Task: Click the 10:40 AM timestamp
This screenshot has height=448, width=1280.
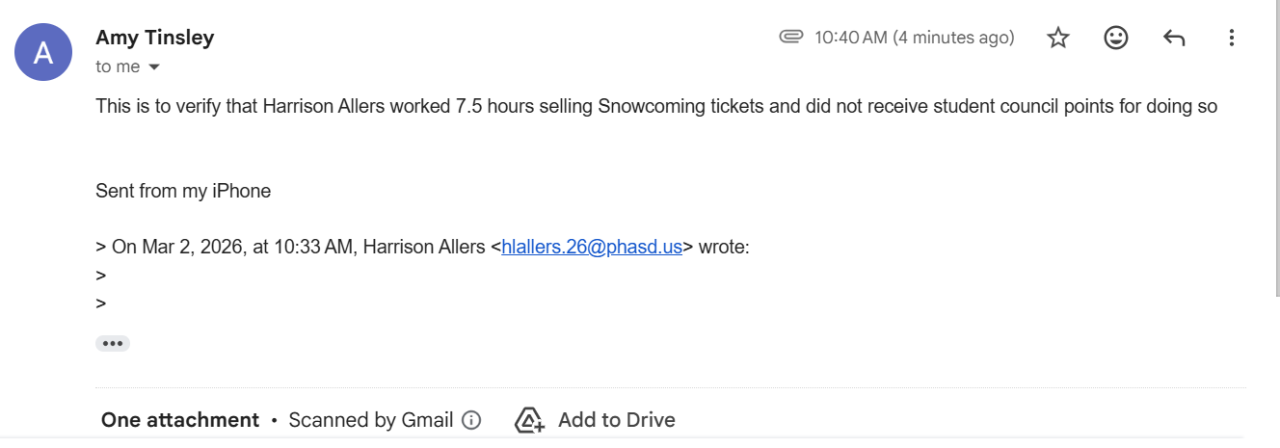Action: [914, 38]
